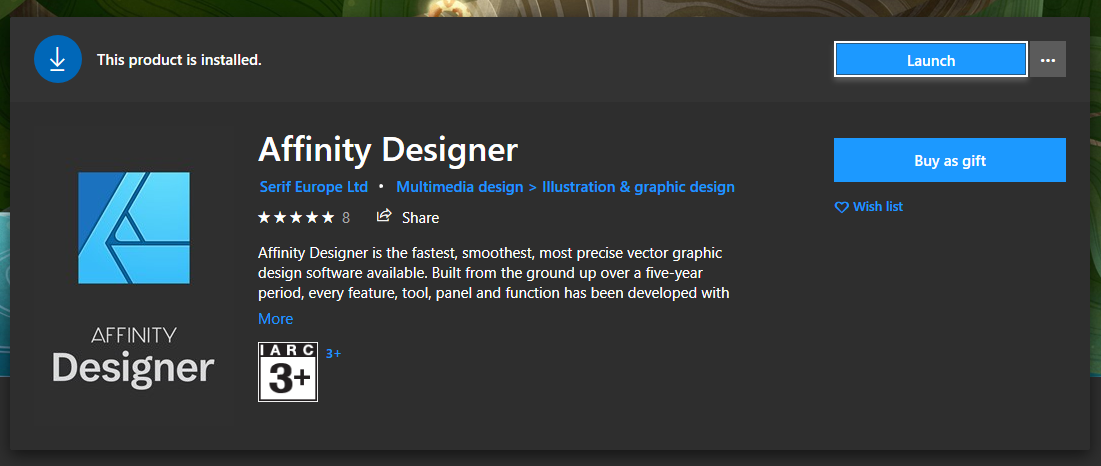
Task: Click the Affinity Designer logo image
Action: [x=133, y=228]
